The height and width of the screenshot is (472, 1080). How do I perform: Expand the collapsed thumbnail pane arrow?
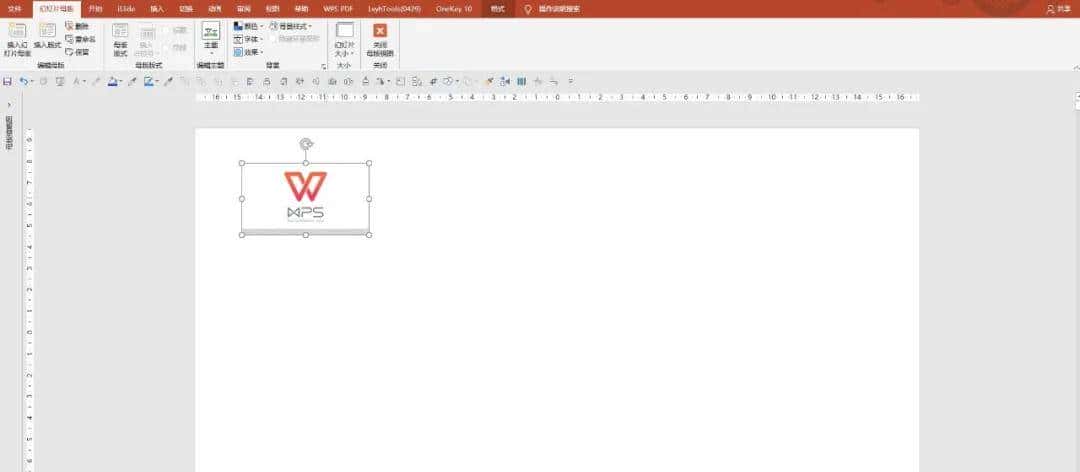click(8, 104)
